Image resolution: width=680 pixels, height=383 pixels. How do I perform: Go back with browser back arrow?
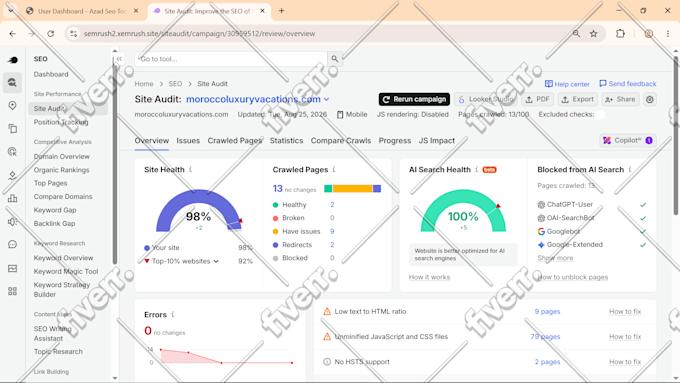point(13,33)
